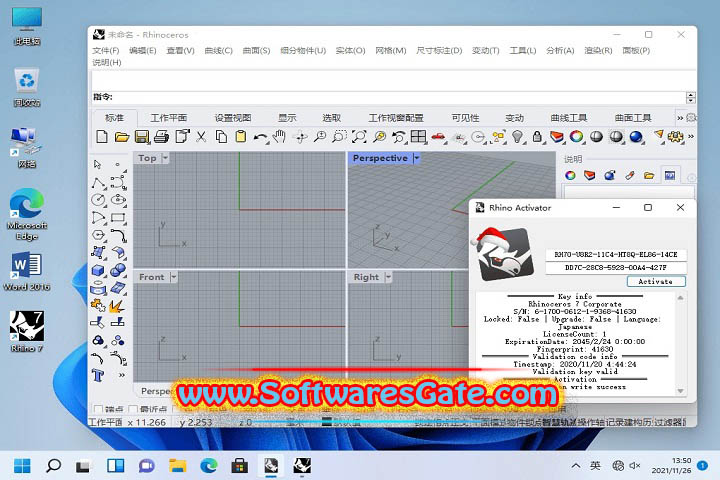Click the 过滤器 status bar pane

pyautogui.click(x=669, y=422)
